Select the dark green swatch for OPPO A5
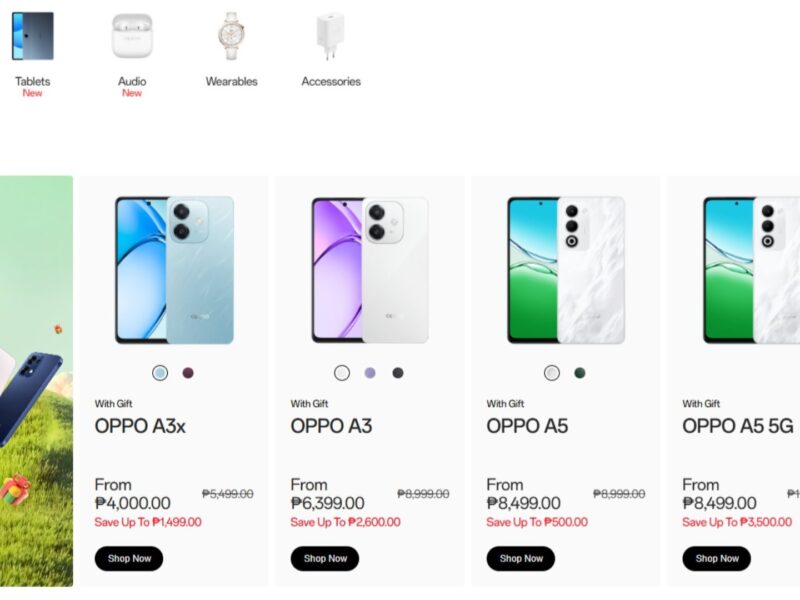The width and height of the screenshot is (800, 600). 580,371
